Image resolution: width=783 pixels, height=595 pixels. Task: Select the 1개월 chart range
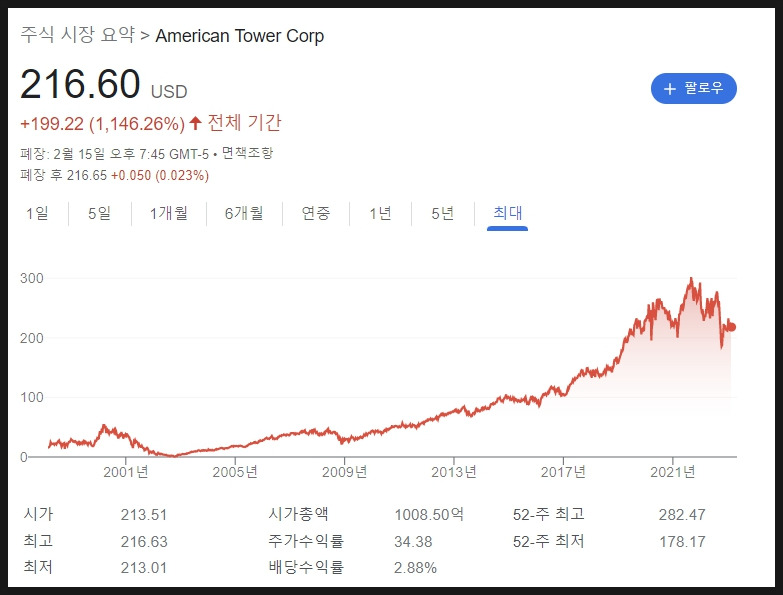169,213
